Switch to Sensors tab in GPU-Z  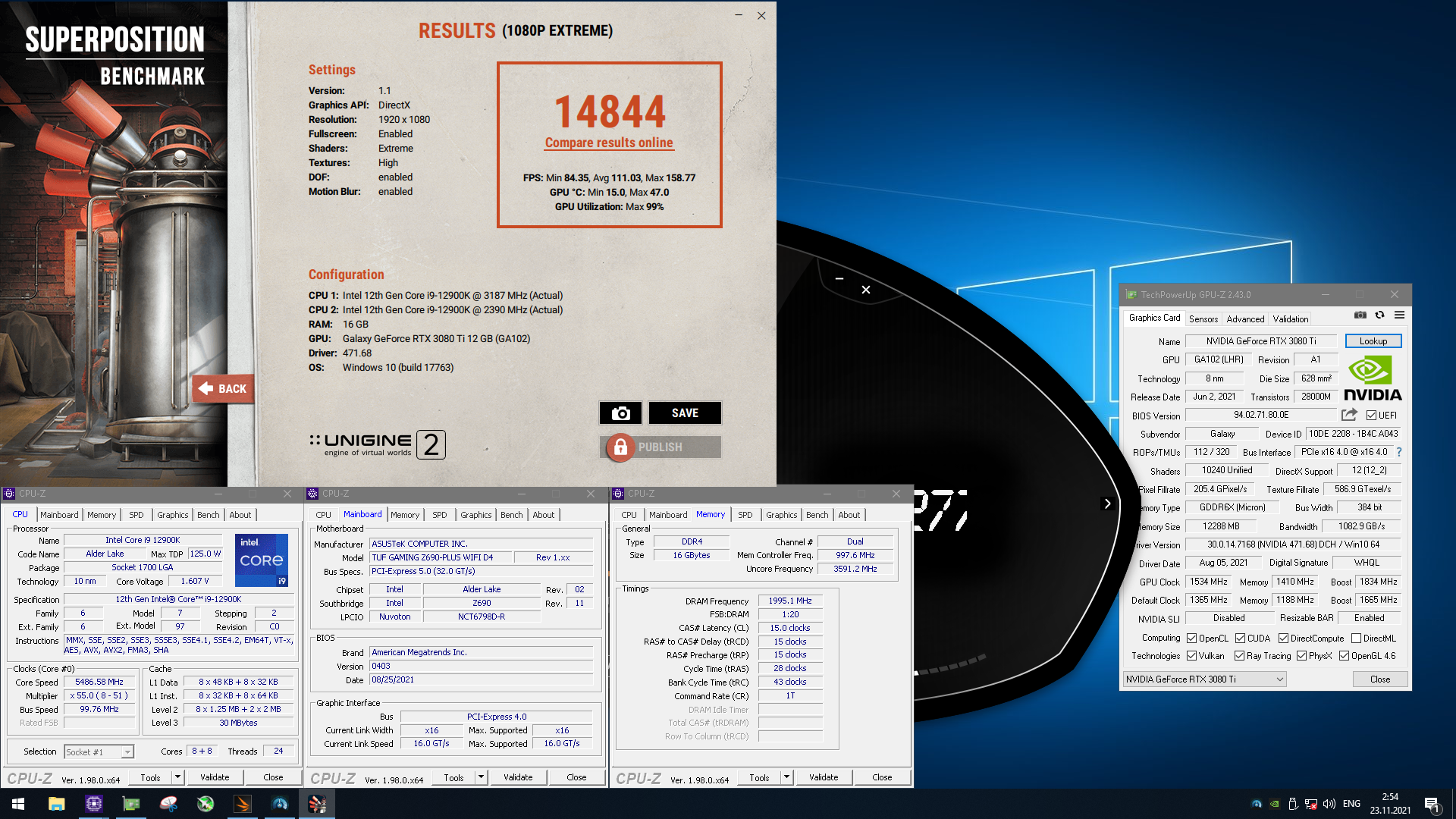pyautogui.click(x=1203, y=319)
